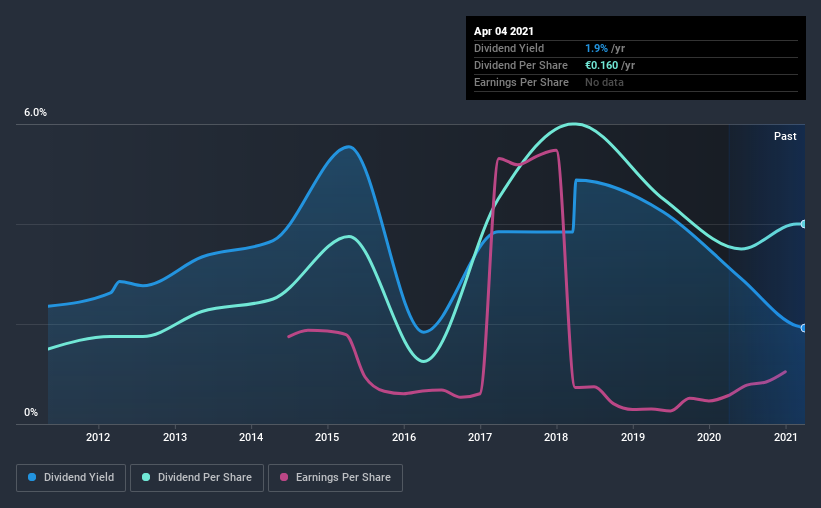Select the 2017 x-axis label
Viewport: 821px width, 508px height.
480,437
